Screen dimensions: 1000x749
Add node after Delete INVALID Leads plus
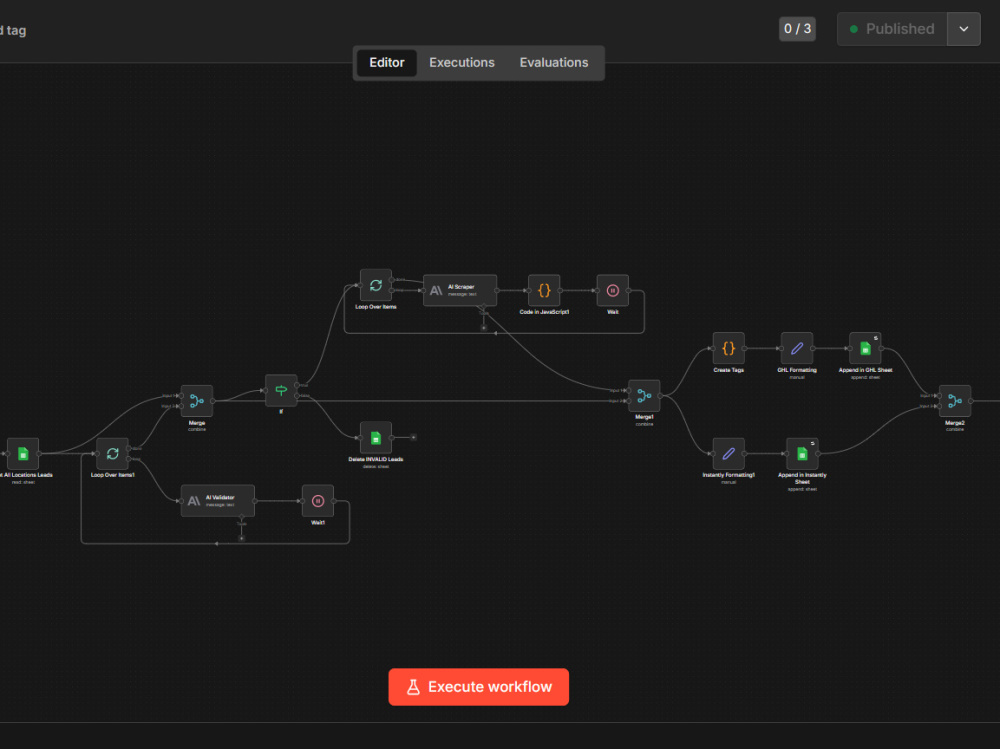[x=413, y=438]
